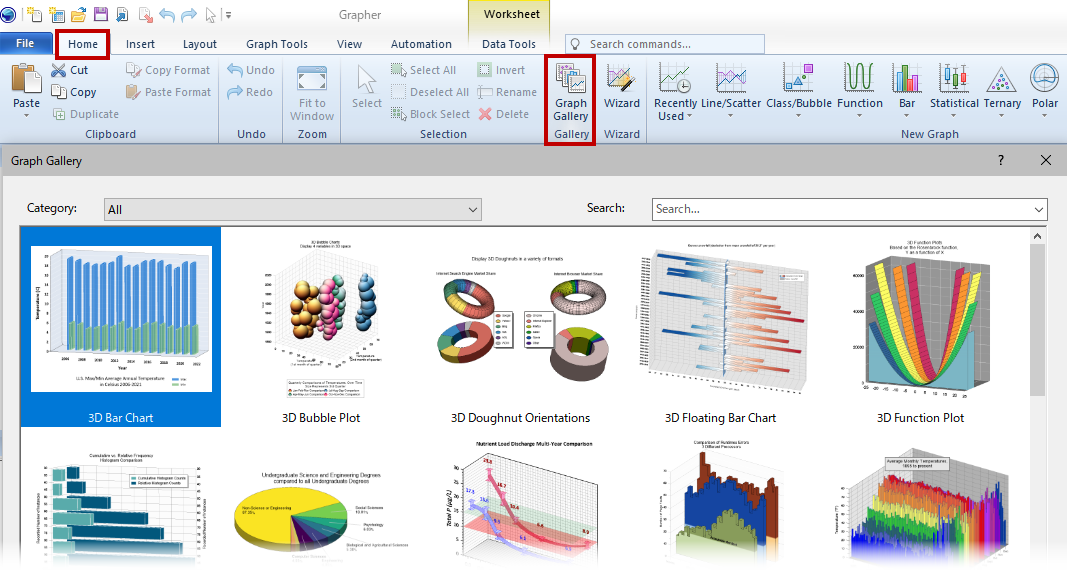Click the Cut scissors command
This screenshot has width=1067, height=577.
69,70
